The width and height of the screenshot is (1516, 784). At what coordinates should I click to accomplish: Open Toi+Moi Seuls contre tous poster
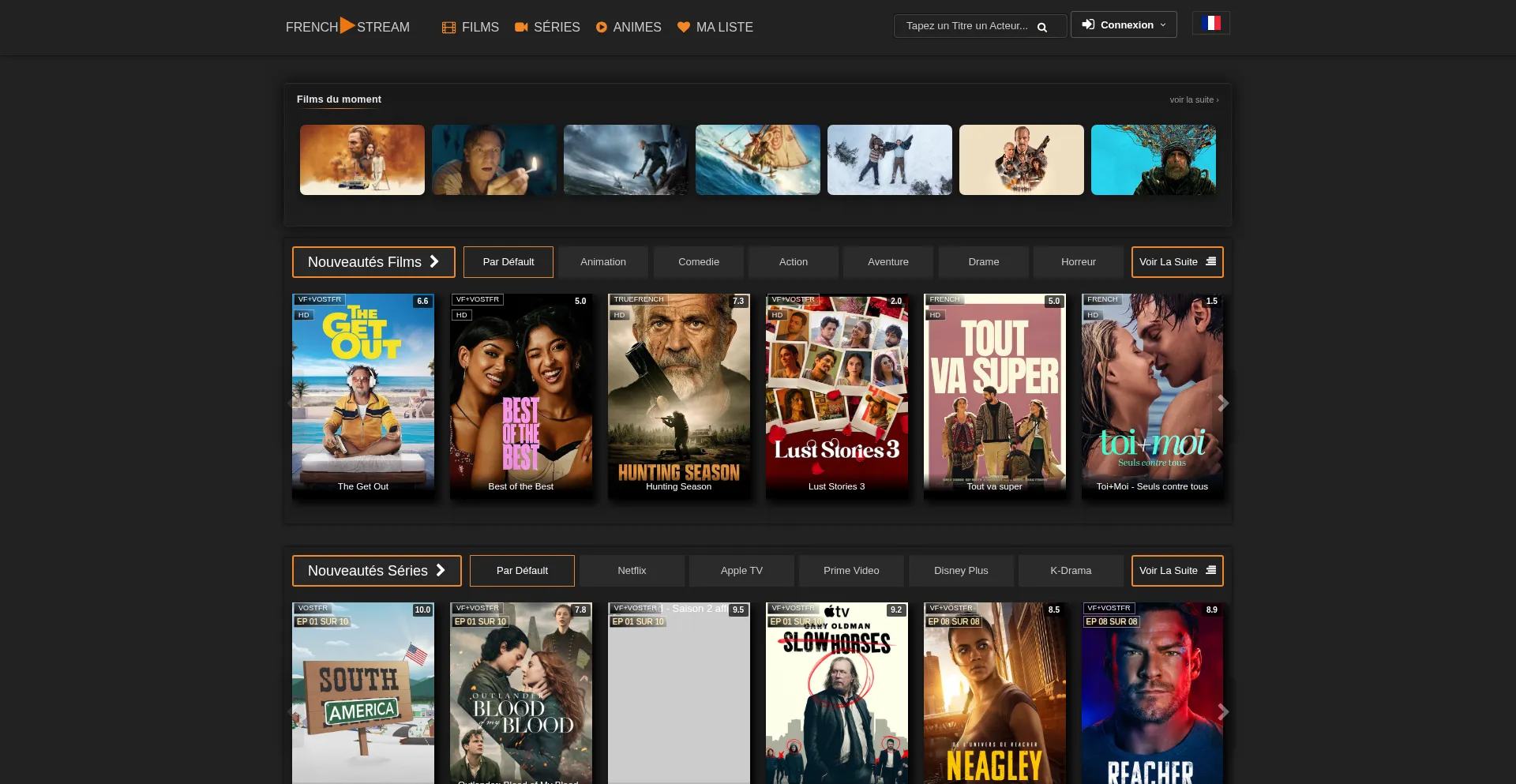[x=1153, y=396]
